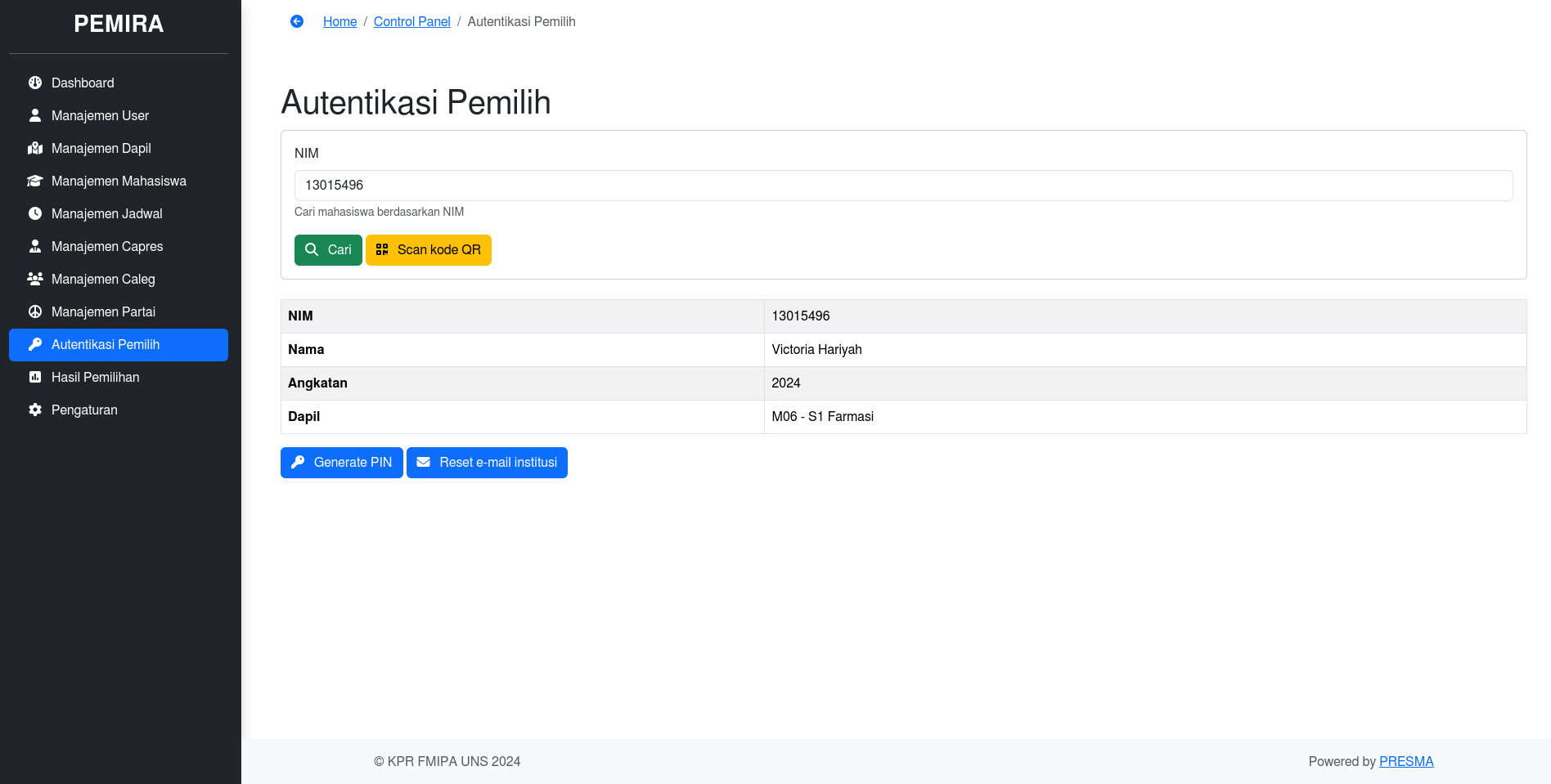The width and height of the screenshot is (1551, 784).
Task: Open Manajemen User in sidebar
Action: pyautogui.click(x=100, y=115)
